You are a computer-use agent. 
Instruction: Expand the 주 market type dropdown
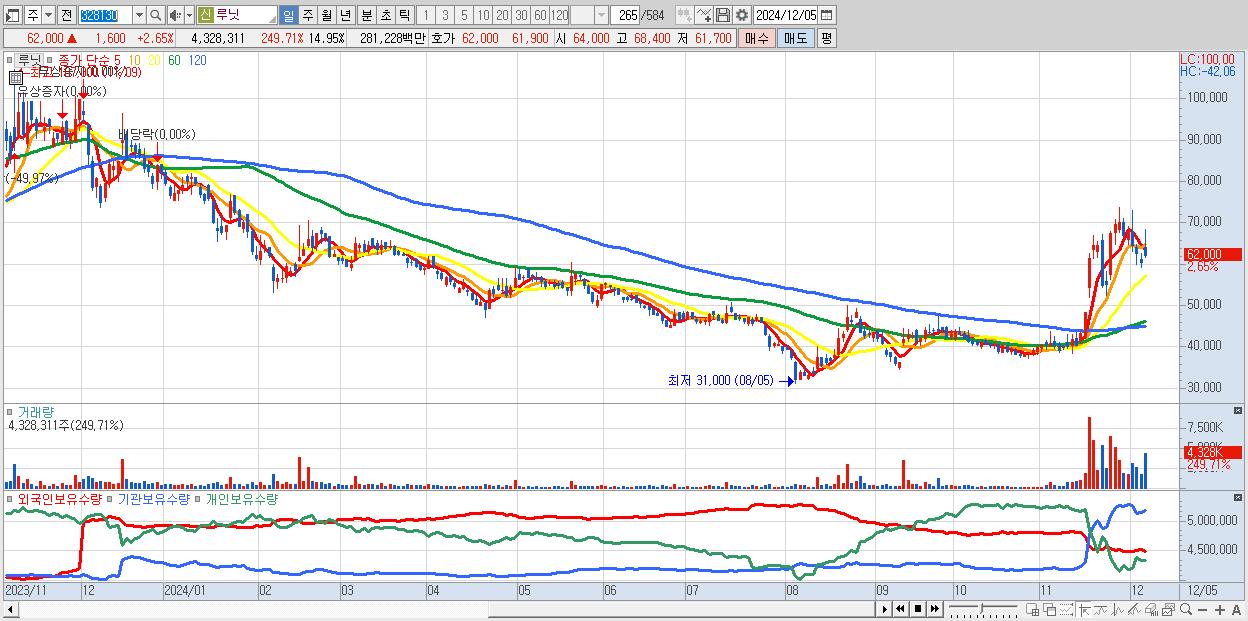pyautogui.click(x=48, y=15)
